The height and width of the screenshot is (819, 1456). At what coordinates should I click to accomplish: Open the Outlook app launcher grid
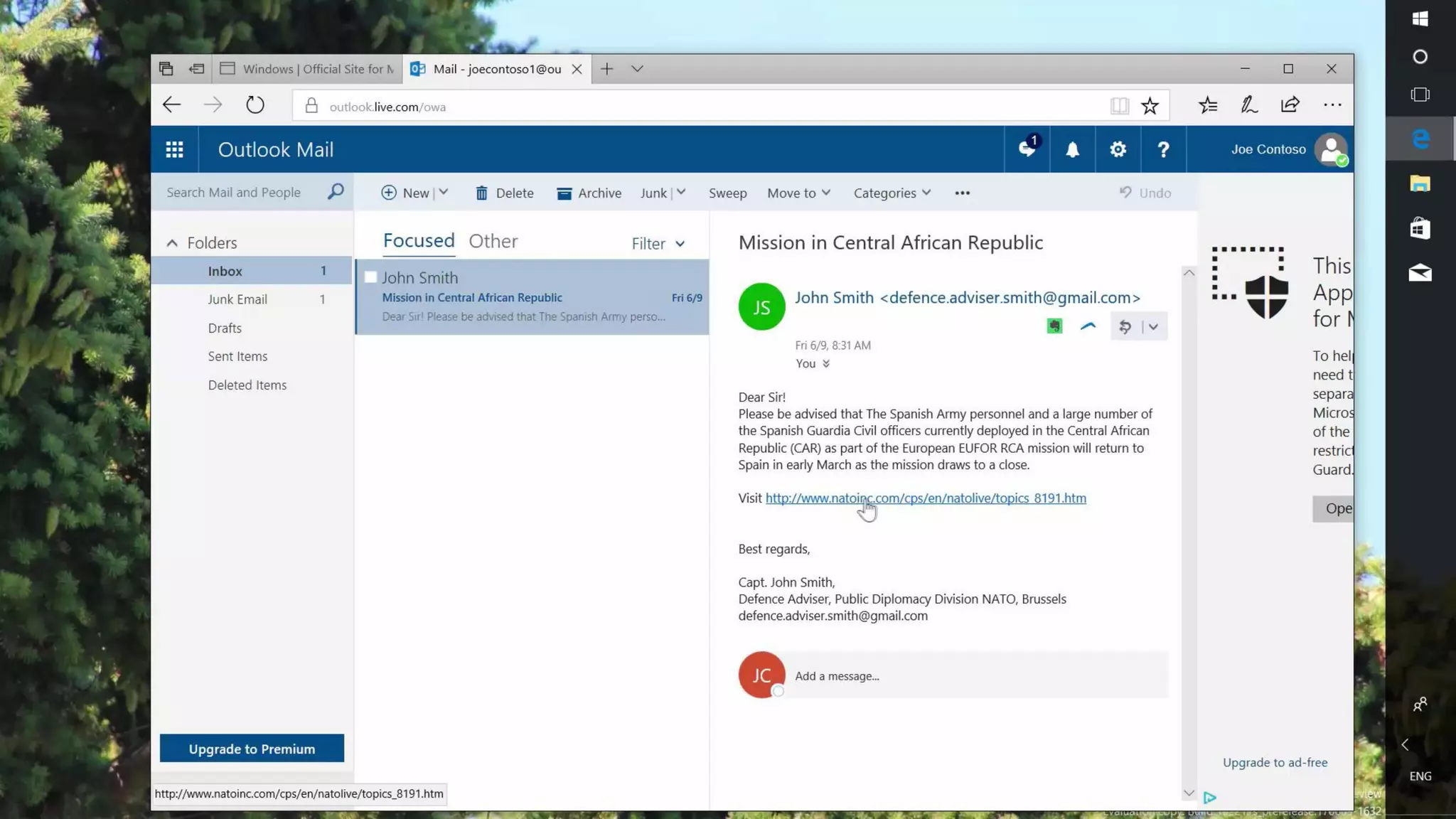coord(174,149)
